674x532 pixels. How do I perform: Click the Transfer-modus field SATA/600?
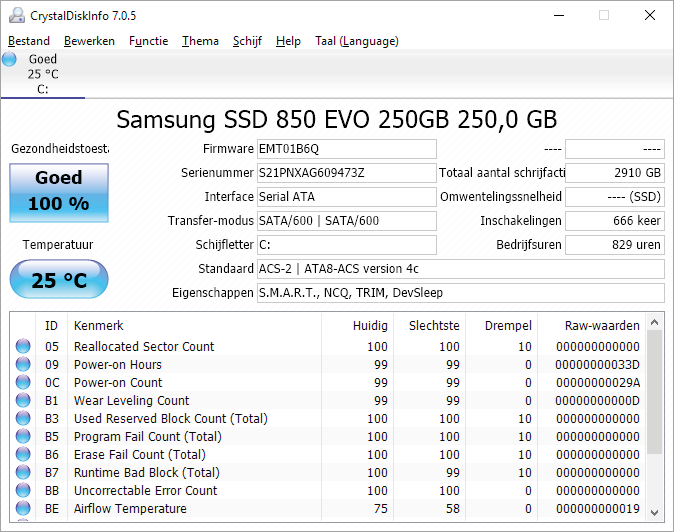347,221
